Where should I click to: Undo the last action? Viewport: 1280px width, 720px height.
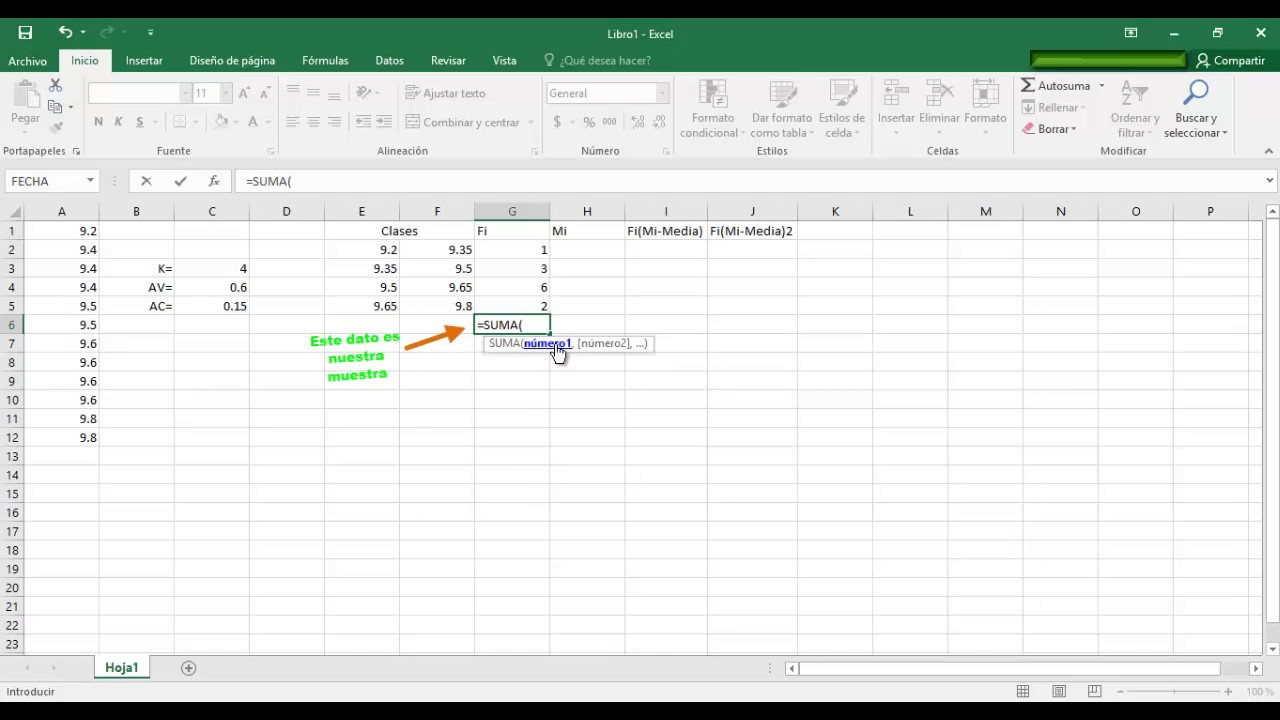click(65, 33)
